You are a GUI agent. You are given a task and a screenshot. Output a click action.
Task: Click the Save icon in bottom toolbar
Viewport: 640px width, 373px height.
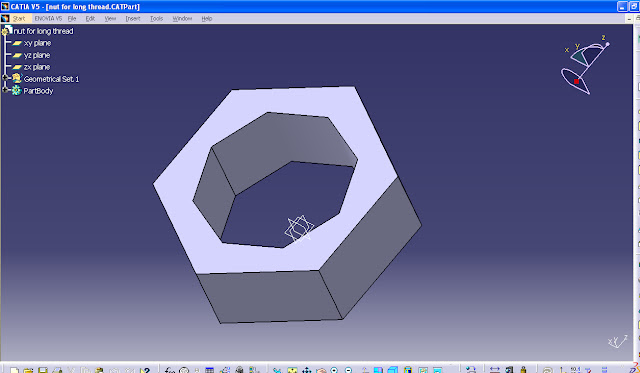pos(43,370)
